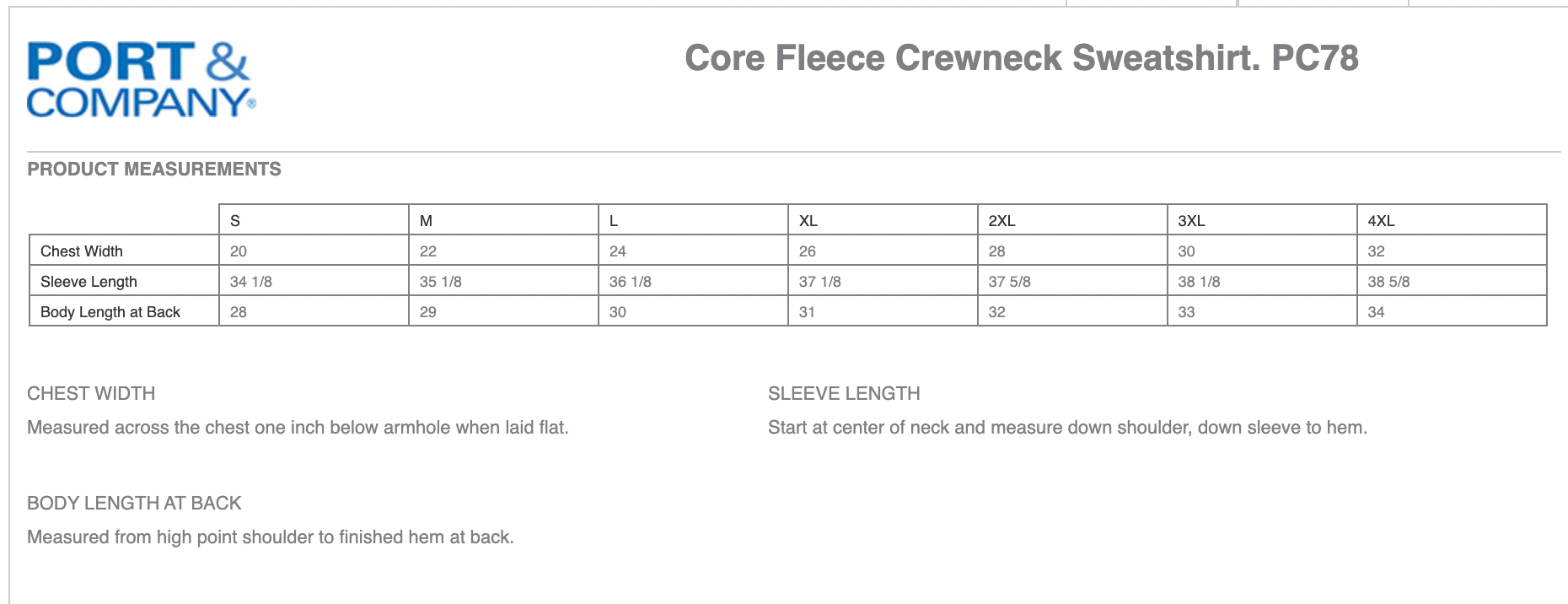Select the 4XL body length value 34
Image resolution: width=1568 pixels, height=604 pixels.
coord(1376,312)
